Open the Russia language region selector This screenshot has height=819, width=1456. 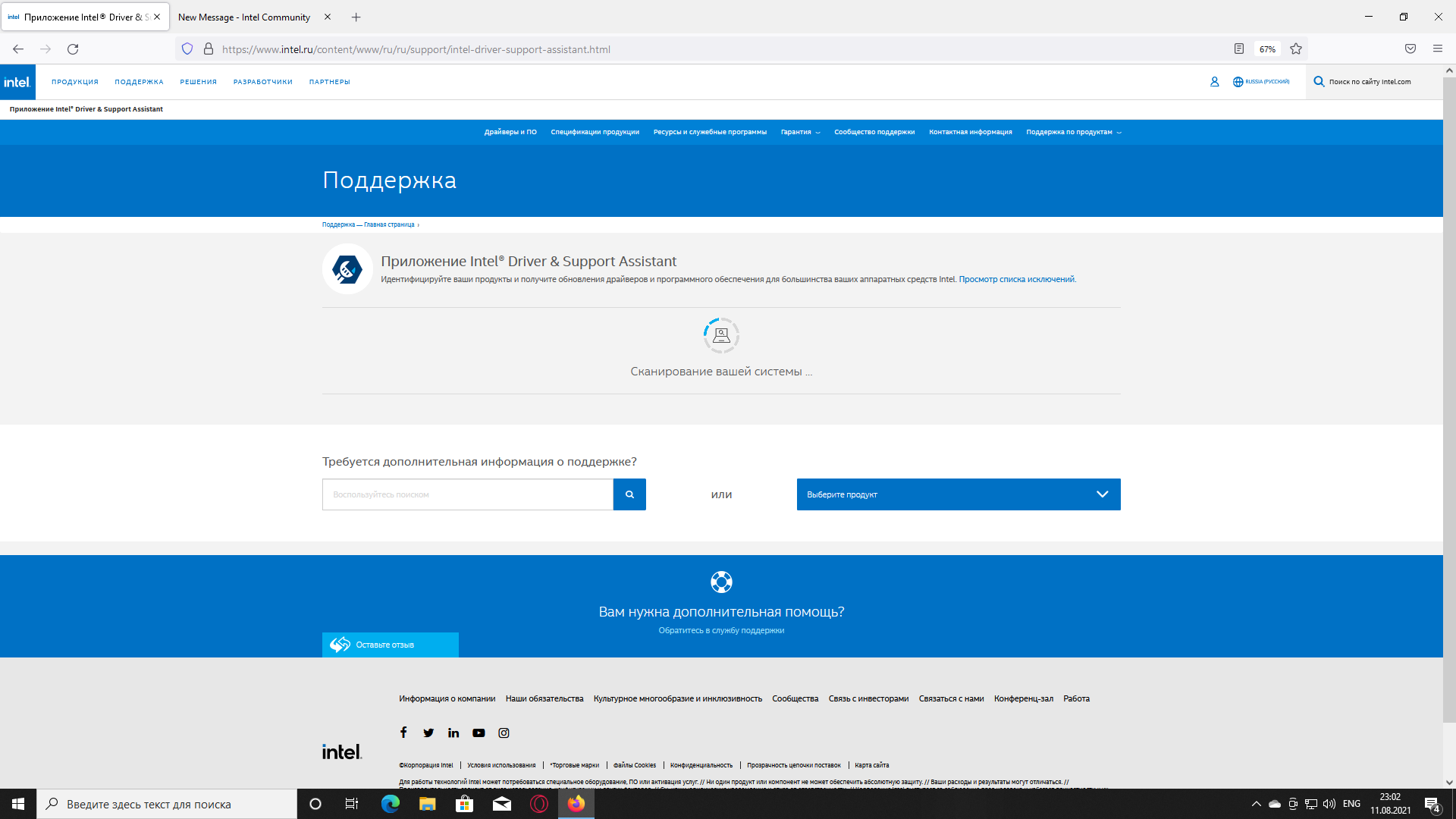coord(1260,82)
